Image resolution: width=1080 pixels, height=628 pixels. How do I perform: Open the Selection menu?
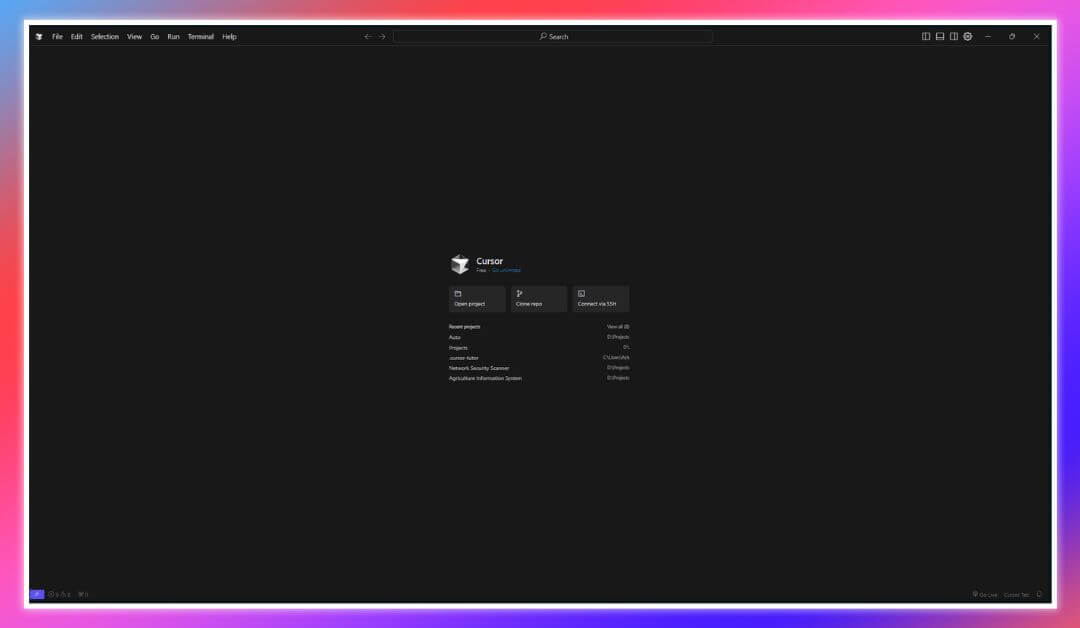105,36
